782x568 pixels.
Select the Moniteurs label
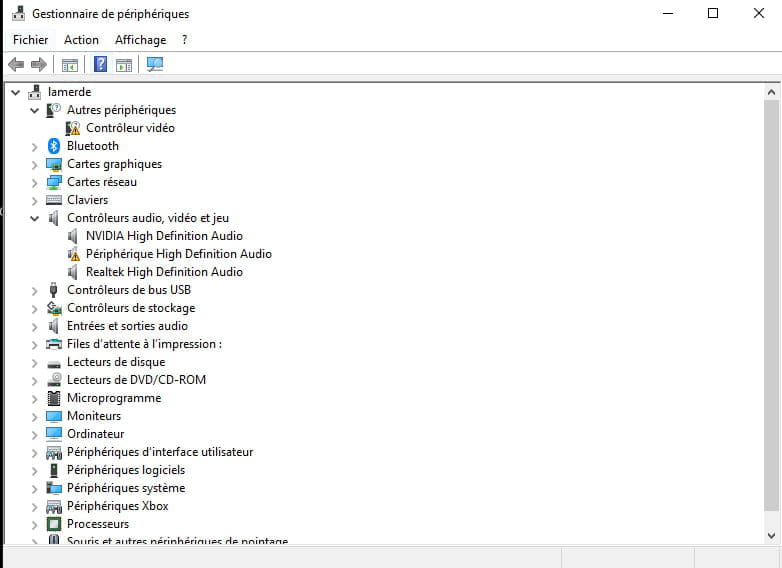tap(94, 416)
